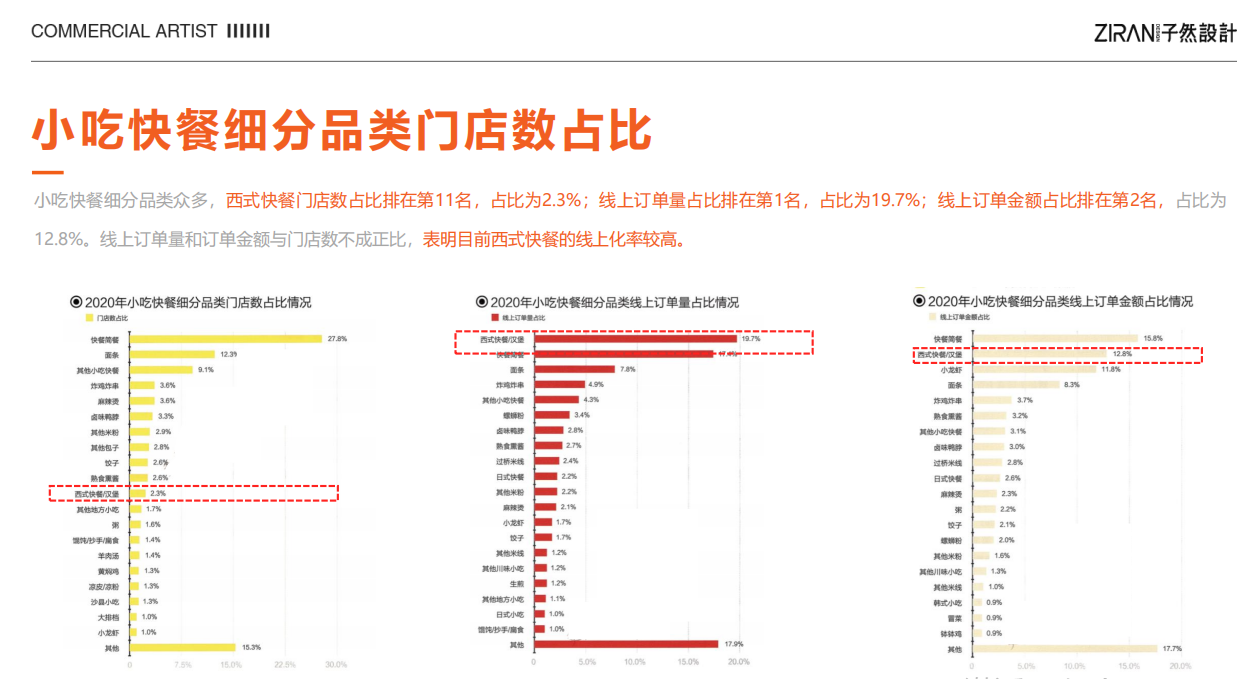This screenshot has width=1254, height=679.
Task: Select the yellow 门店数占比 legend swatch
Action: coord(88,318)
